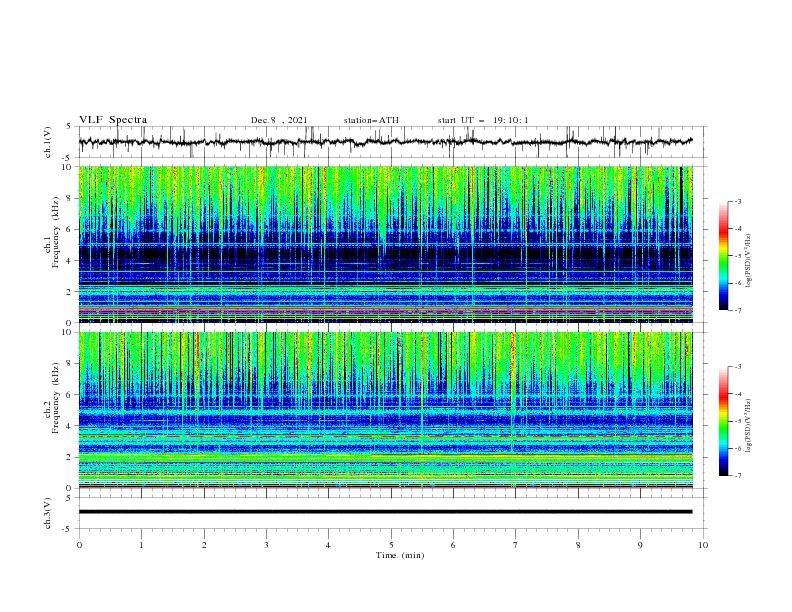Click the upper PSD colorbar beside ch.1

pyautogui.click(x=724, y=256)
